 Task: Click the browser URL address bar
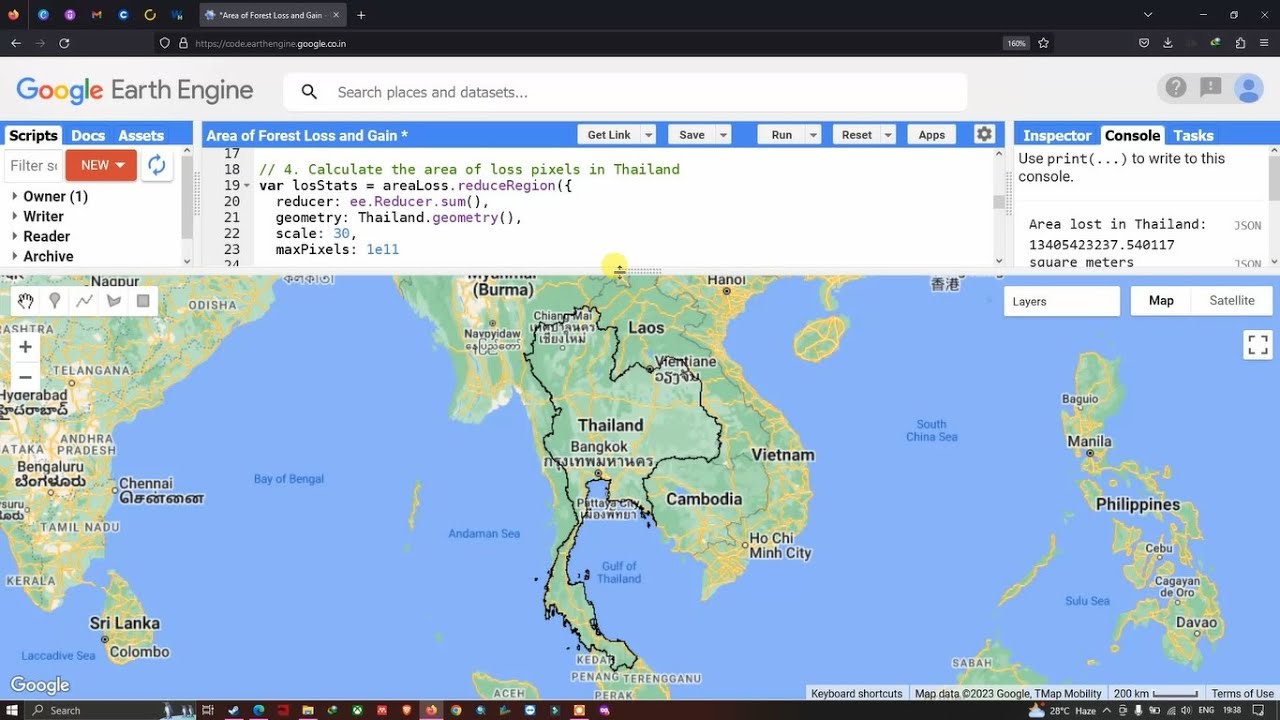coord(600,43)
